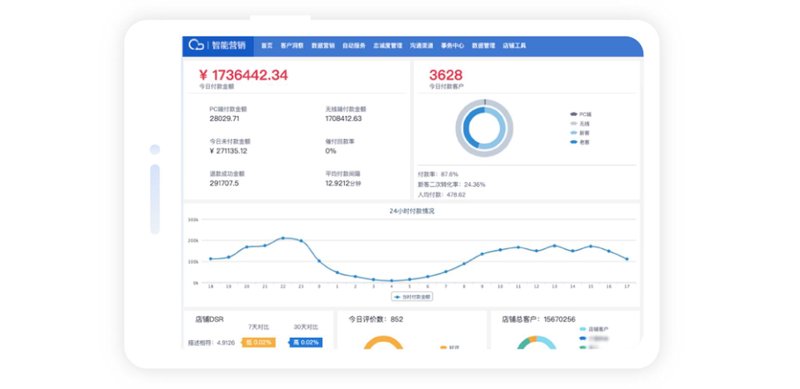Toggle the 店铺客户 legend entry
800x389 pixels.
(x=594, y=329)
